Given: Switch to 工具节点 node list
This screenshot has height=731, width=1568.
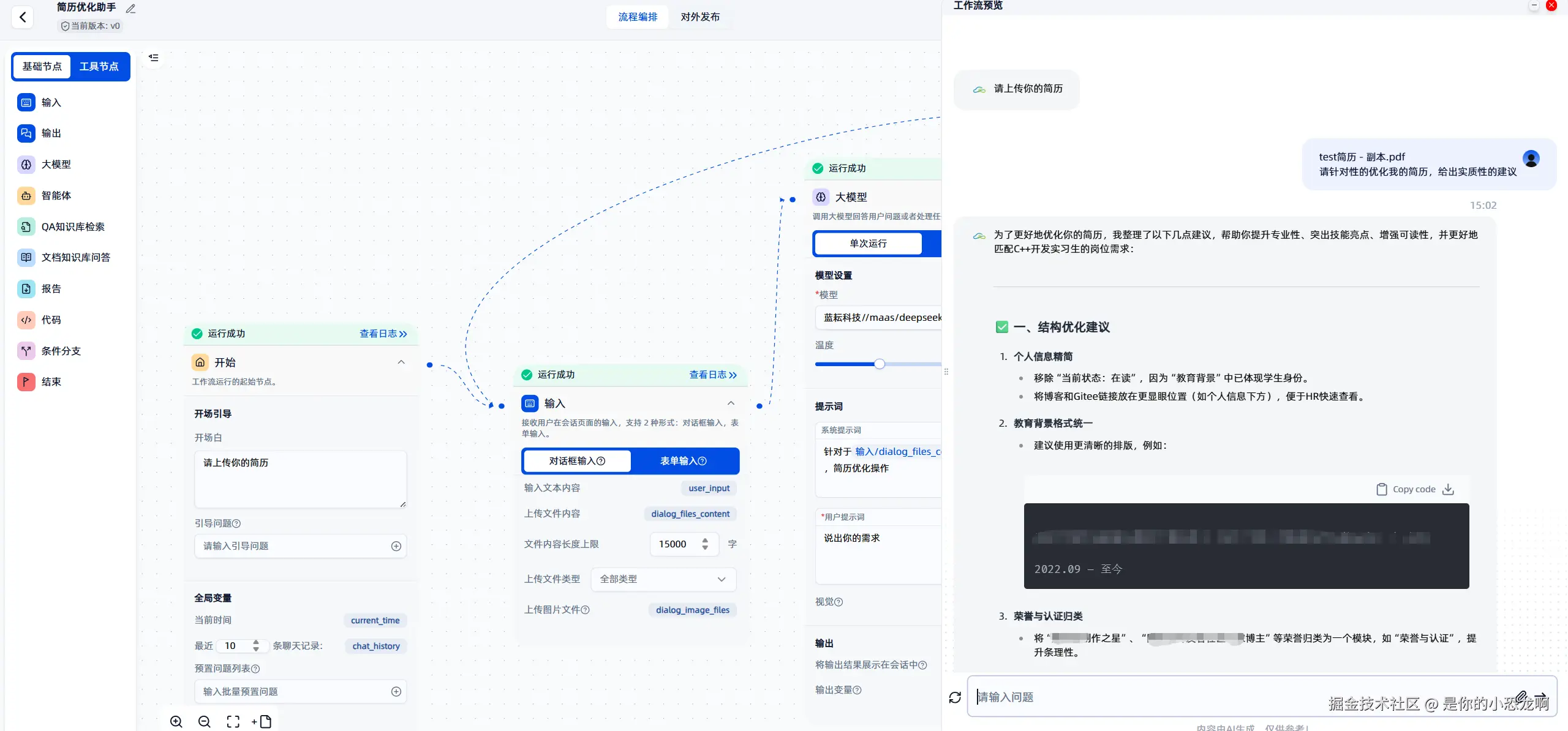Looking at the screenshot, I should pos(99,66).
